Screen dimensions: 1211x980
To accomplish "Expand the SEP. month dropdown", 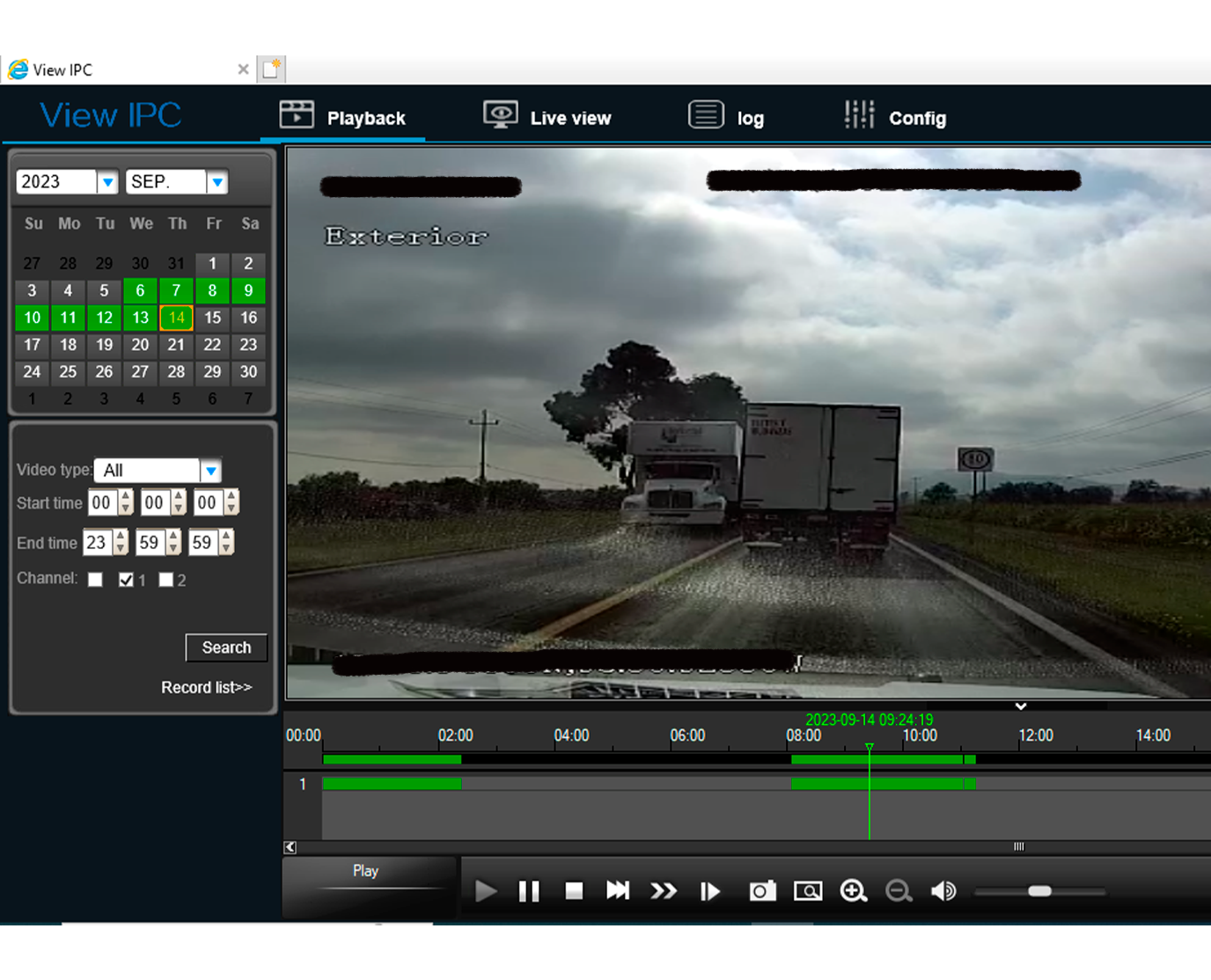I will point(217,182).
